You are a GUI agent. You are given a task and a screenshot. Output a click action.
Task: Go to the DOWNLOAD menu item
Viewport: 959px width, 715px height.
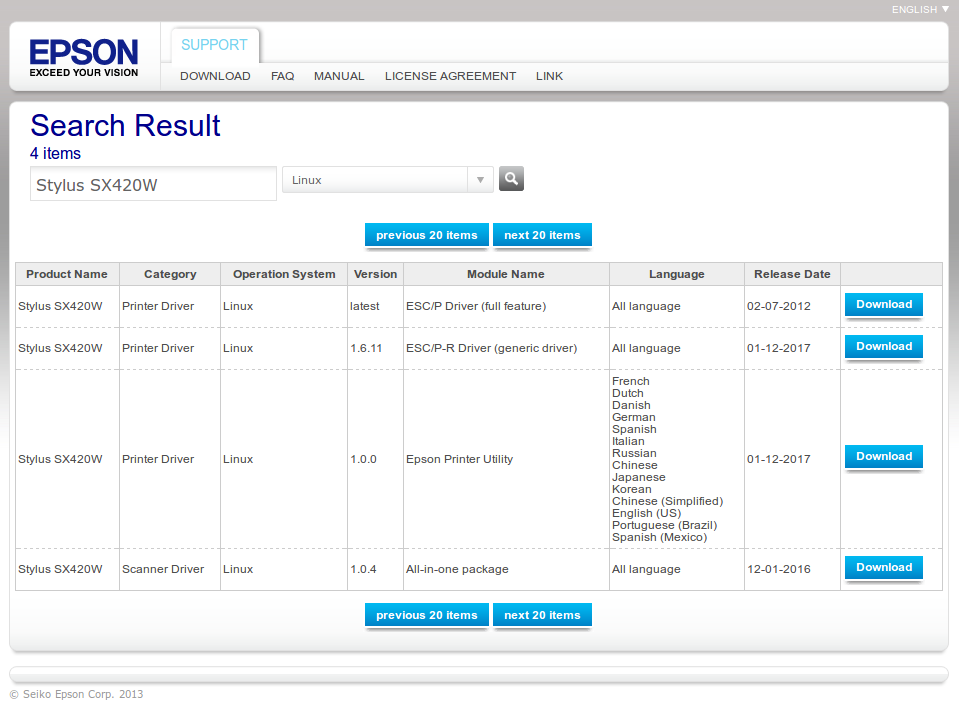215,76
